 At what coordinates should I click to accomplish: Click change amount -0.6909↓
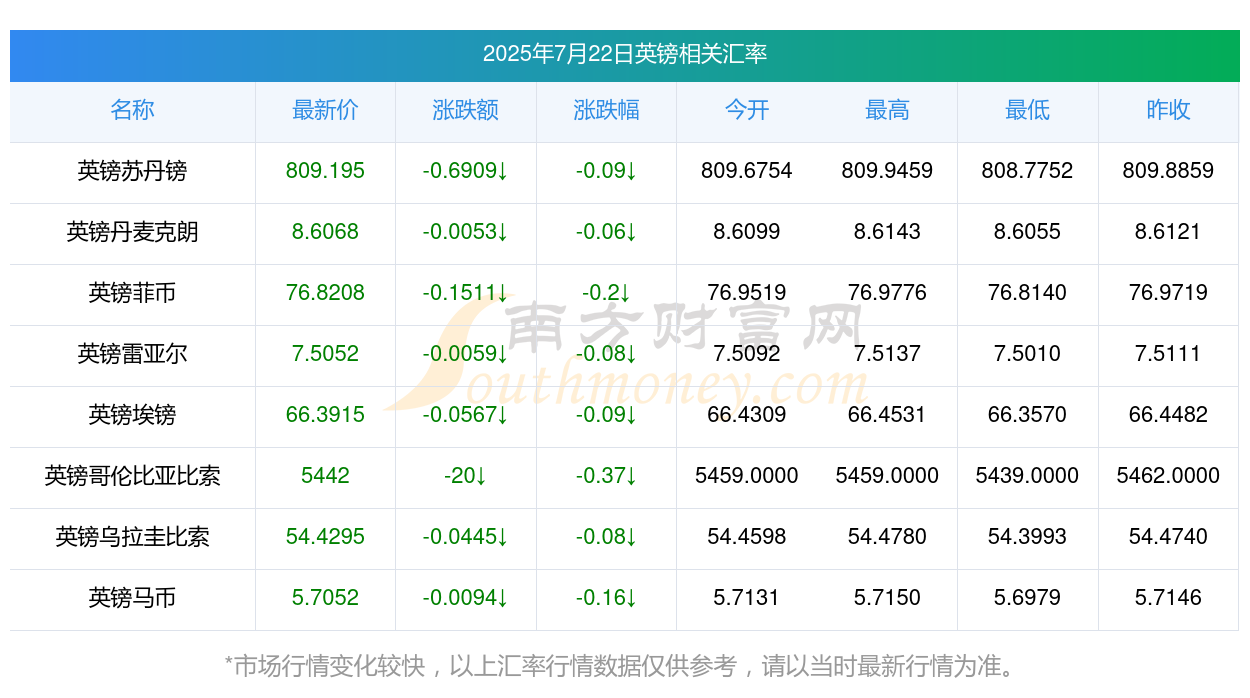tap(465, 171)
